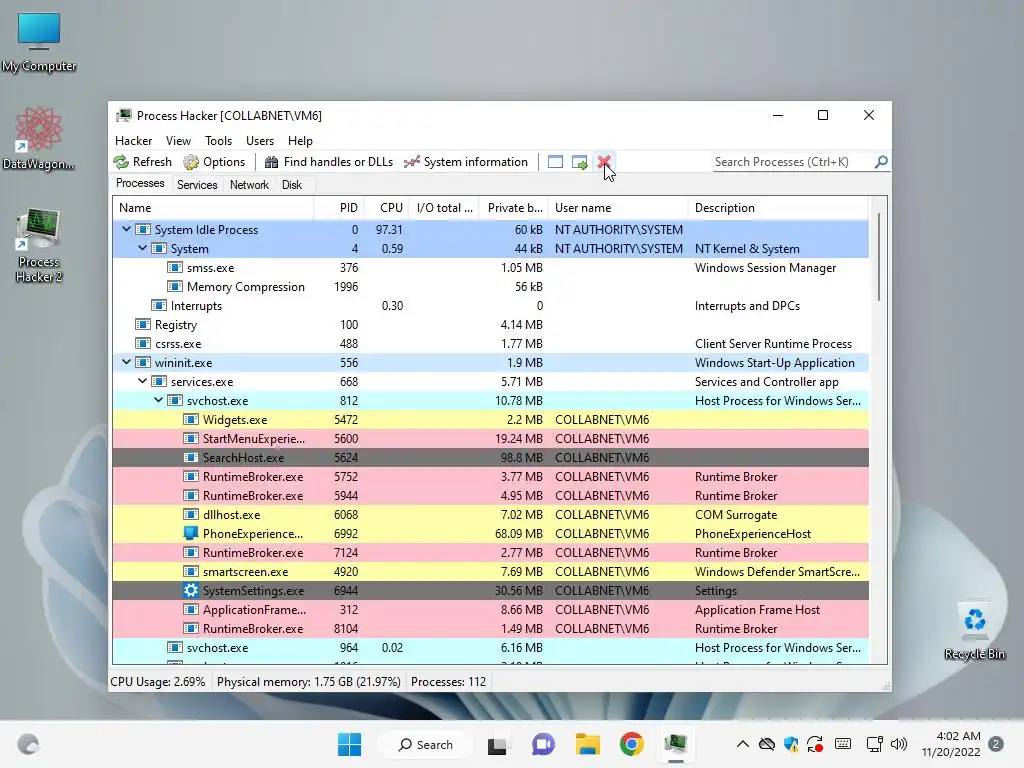This screenshot has height=768, width=1024.
Task: Click the DataWagon desktop shortcut
Action: click(38, 138)
